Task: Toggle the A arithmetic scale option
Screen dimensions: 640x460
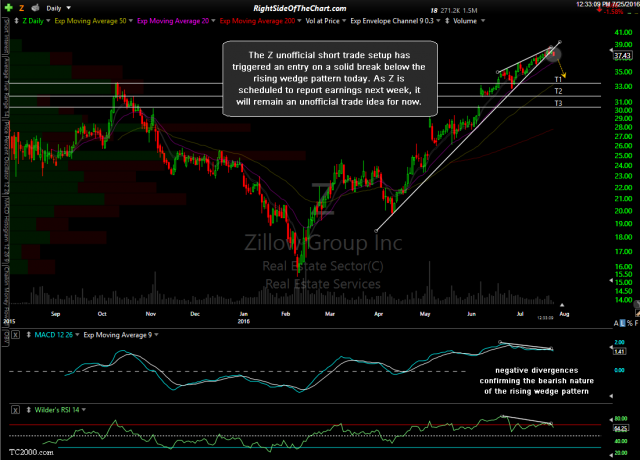Action: [x=616, y=323]
